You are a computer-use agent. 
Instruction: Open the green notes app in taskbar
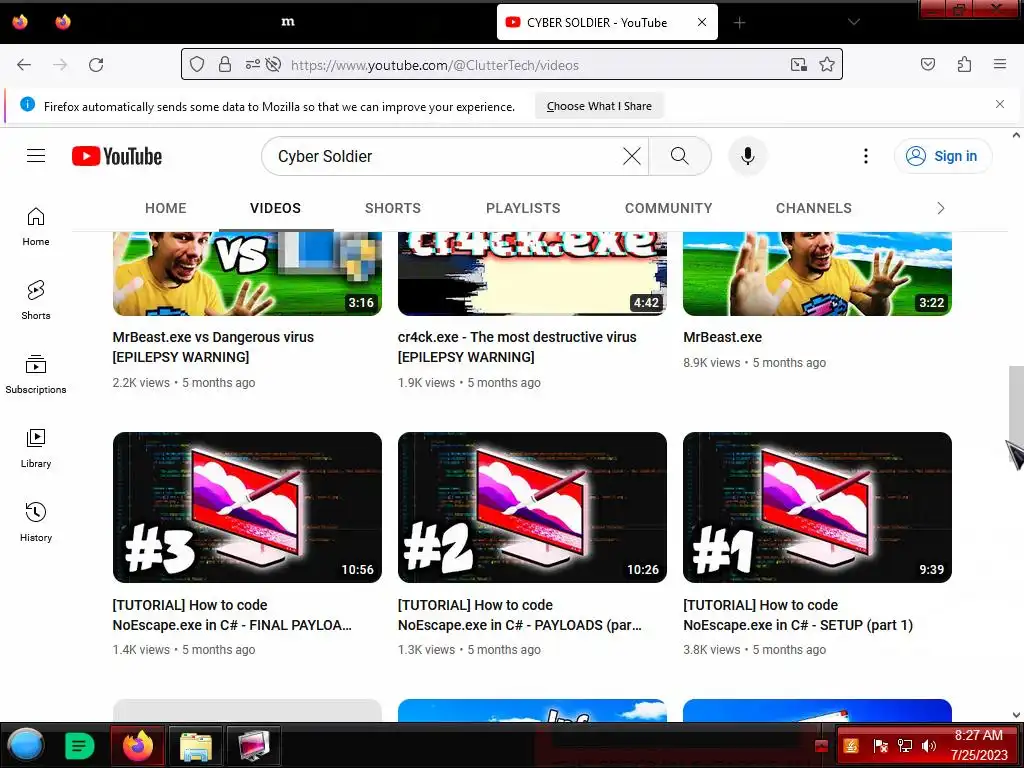[x=80, y=745]
